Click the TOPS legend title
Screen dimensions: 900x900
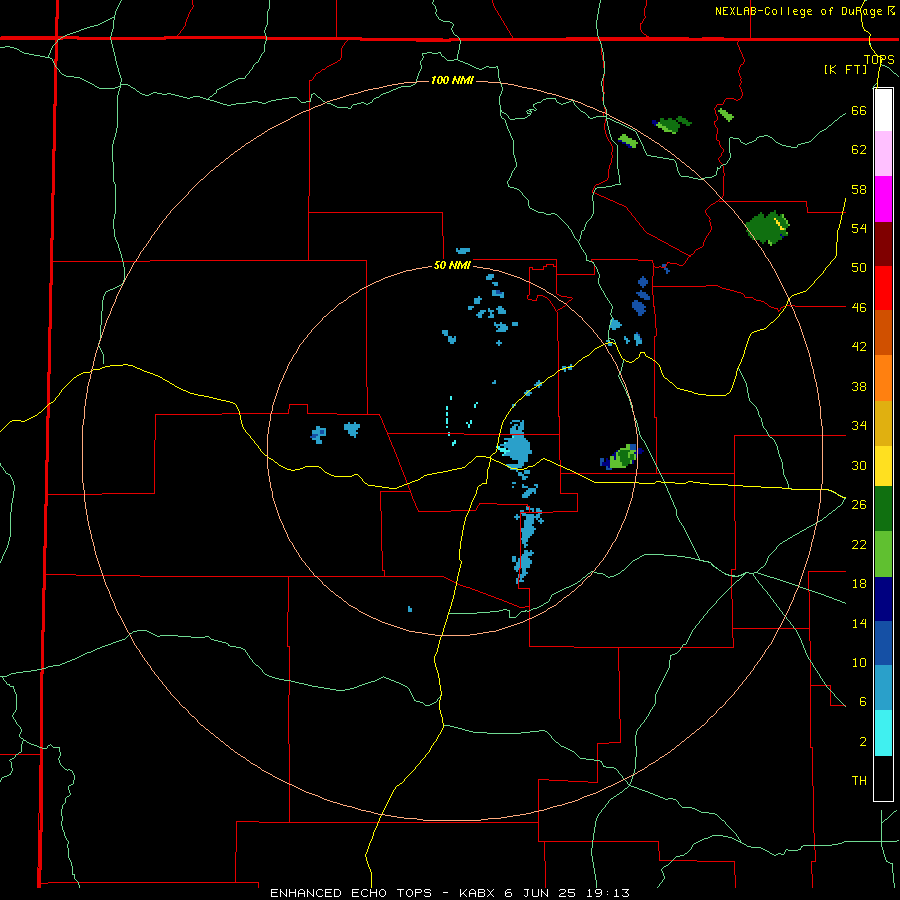click(x=879, y=59)
